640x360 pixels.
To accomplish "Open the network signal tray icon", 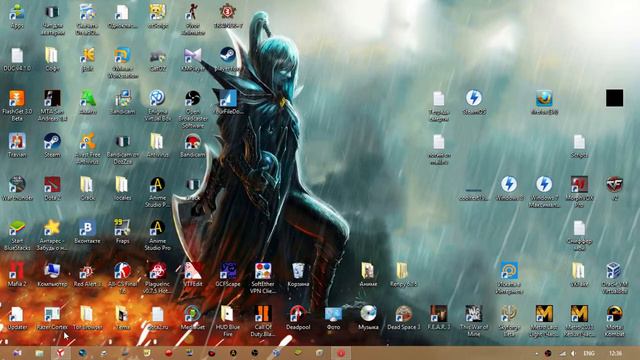I will (563, 353).
